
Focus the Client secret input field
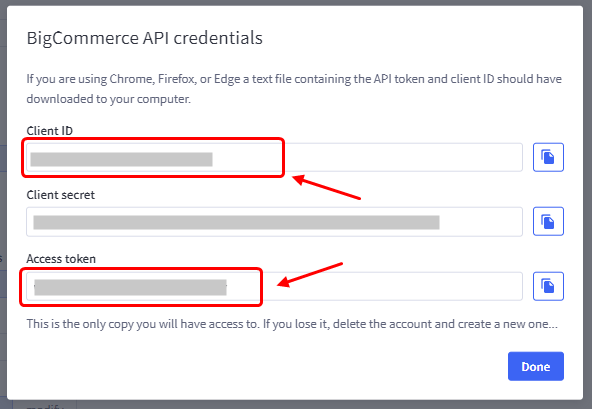[x=274, y=222]
